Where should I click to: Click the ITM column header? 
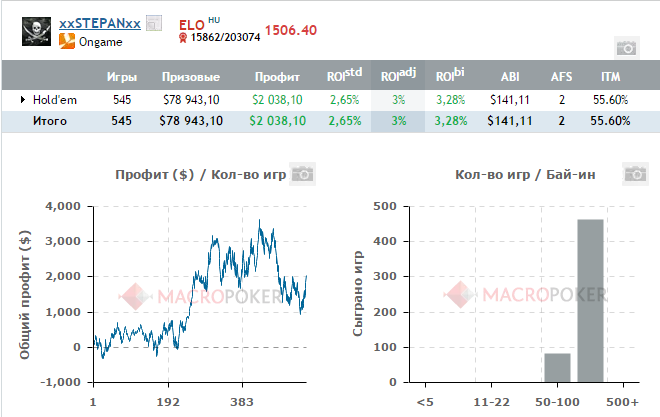(610, 77)
